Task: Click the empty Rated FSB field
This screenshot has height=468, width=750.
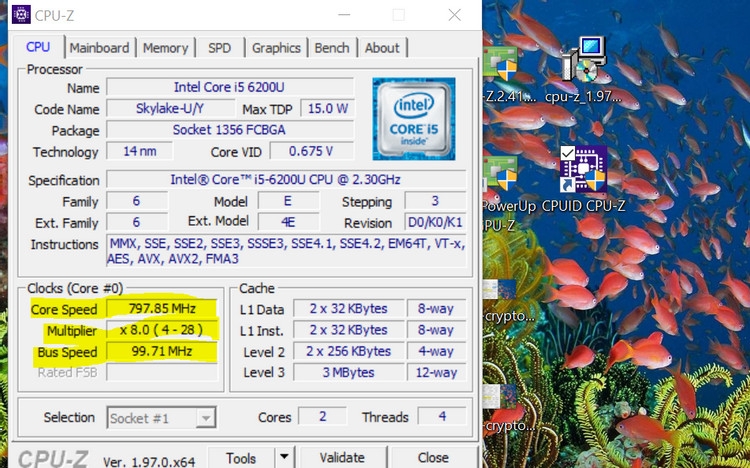Action: click(x=162, y=372)
